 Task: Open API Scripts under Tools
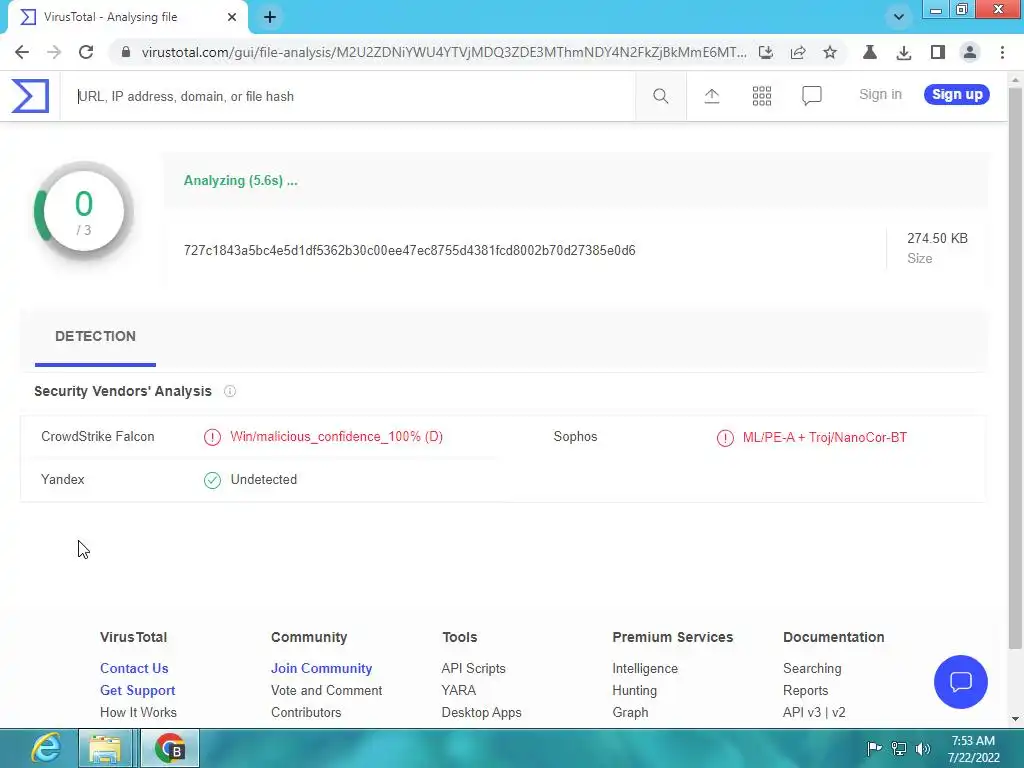pos(473,669)
